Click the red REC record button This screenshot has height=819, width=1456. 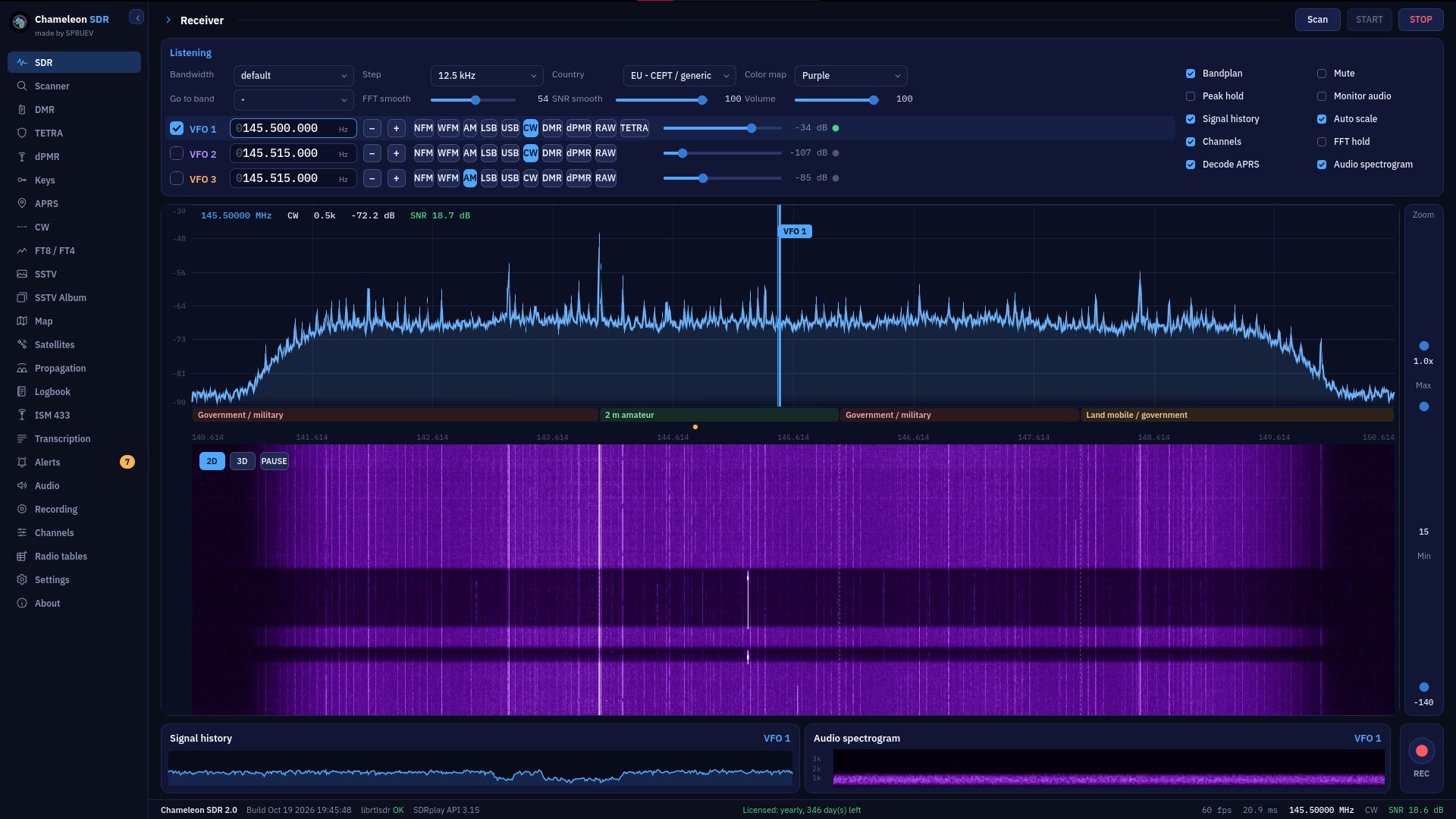tap(1421, 751)
